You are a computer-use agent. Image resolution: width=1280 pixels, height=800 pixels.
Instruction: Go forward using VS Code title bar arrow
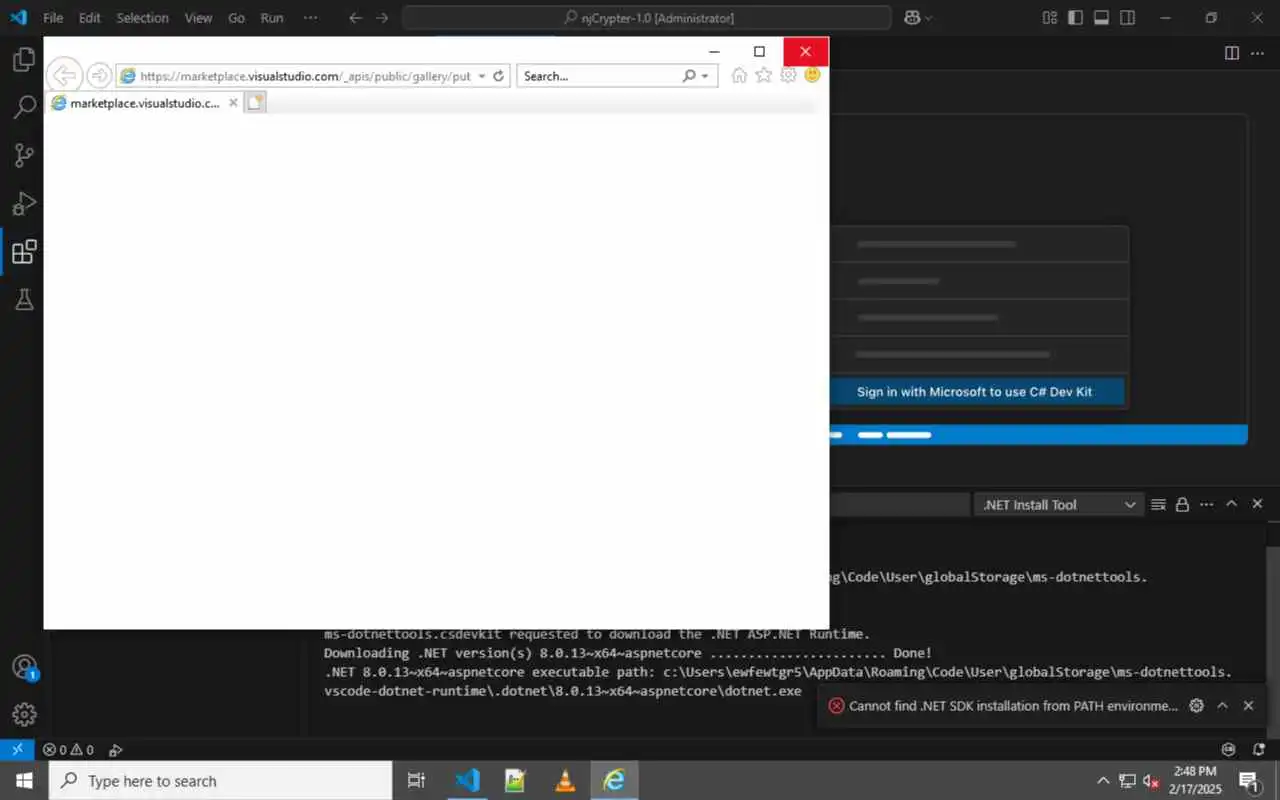tap(382, 18)
